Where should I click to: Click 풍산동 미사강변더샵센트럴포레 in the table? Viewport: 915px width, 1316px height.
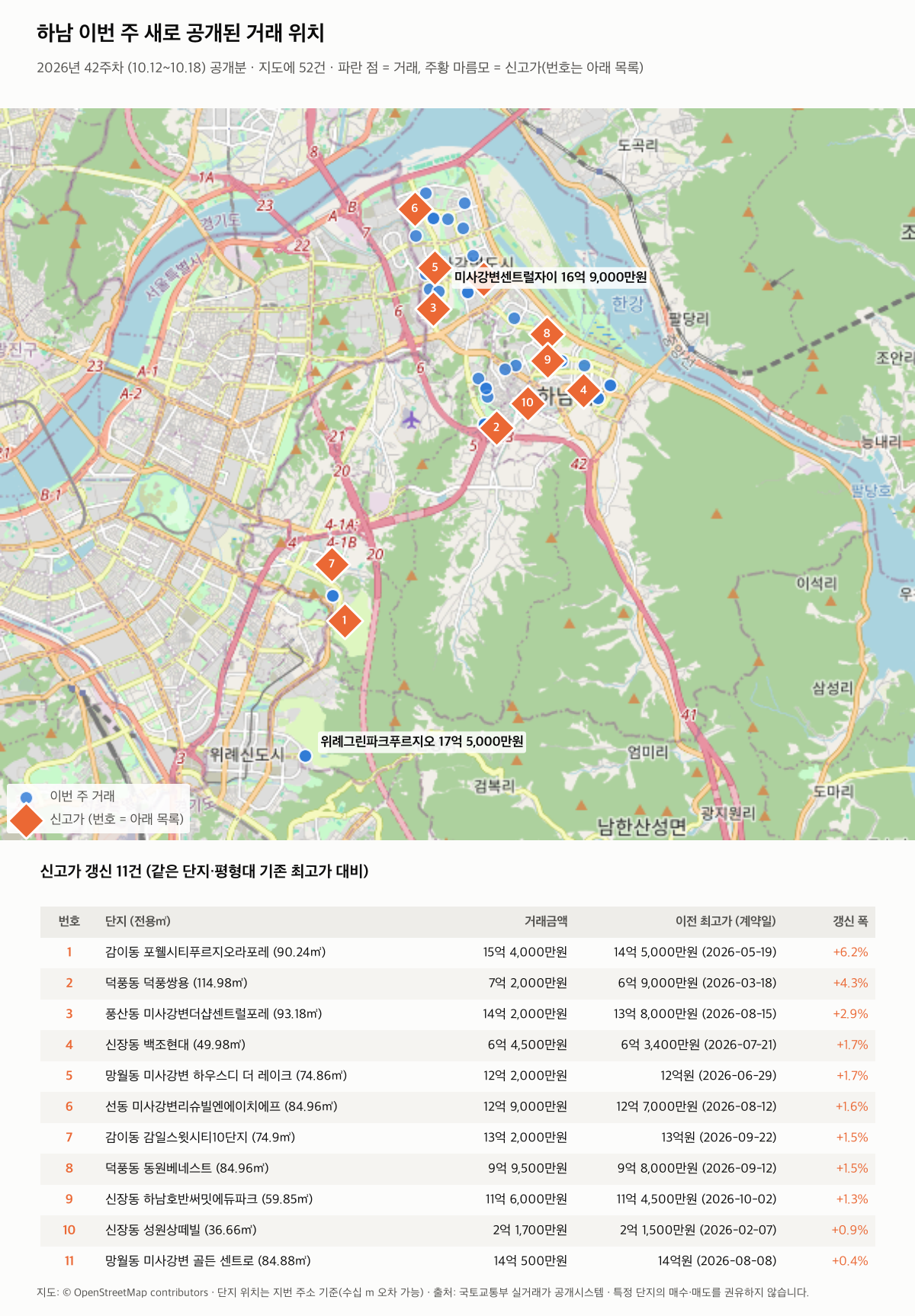213,1014
